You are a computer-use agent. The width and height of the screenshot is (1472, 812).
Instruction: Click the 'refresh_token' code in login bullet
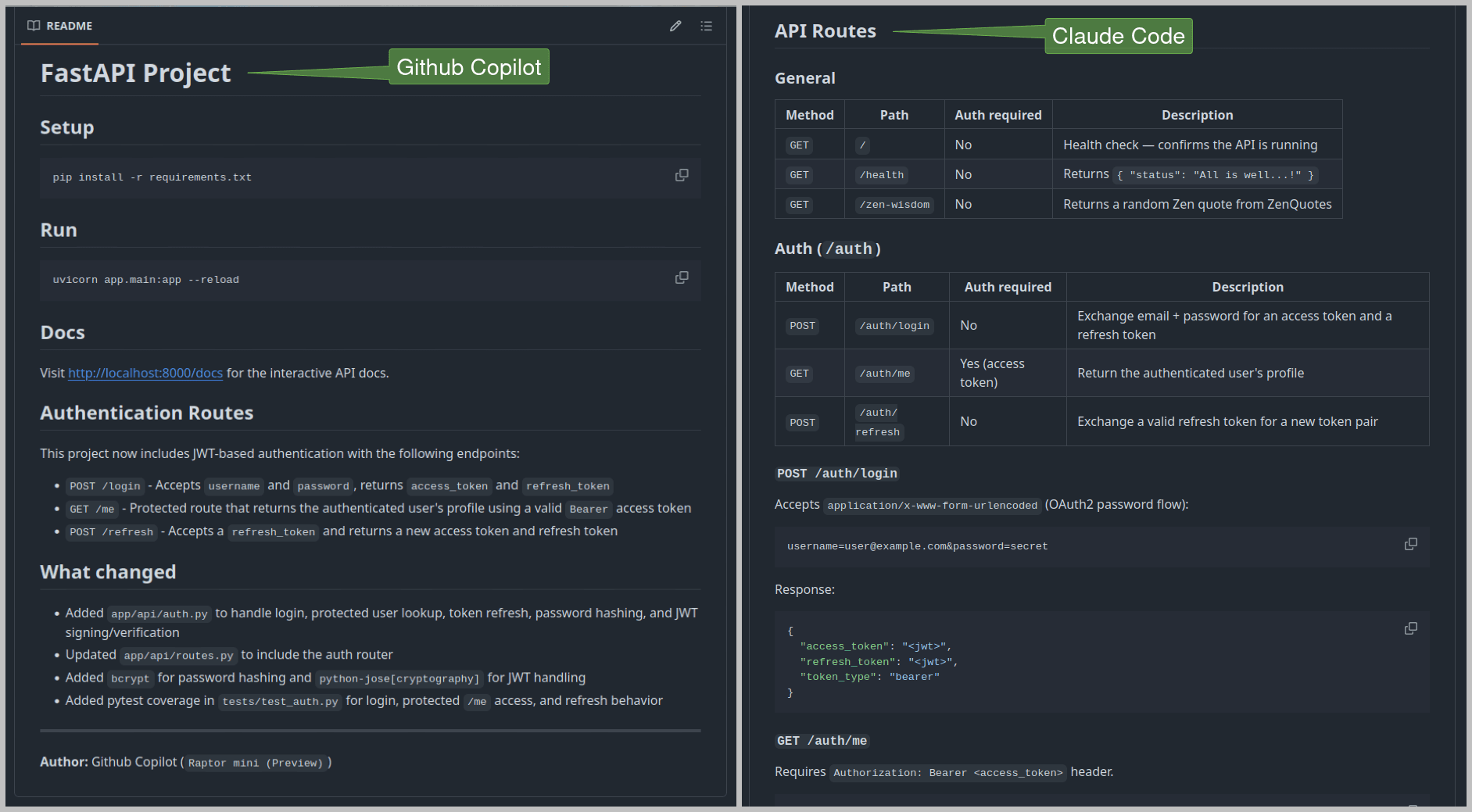point(568,486)
